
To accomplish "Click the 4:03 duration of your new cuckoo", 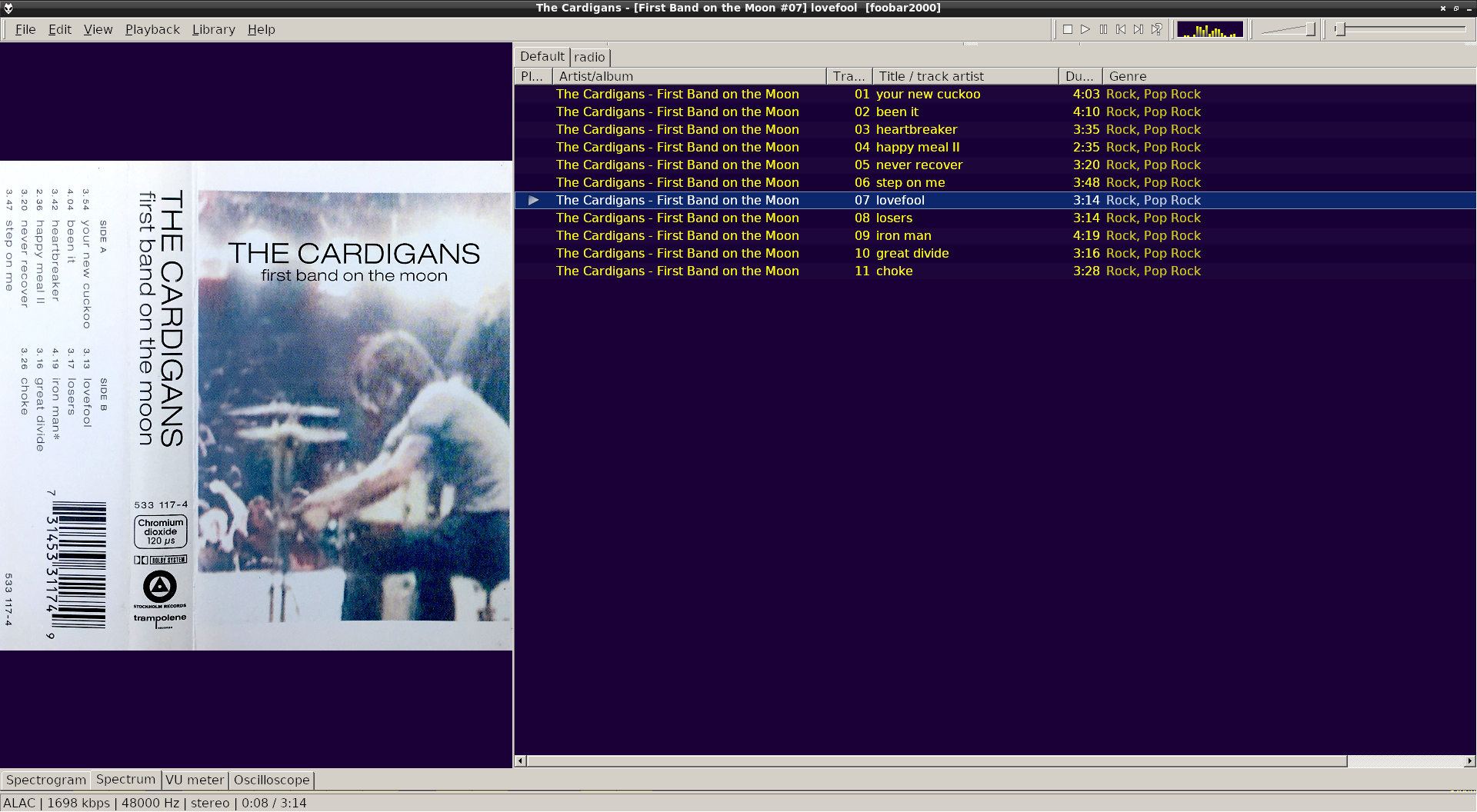I will tap(1086, 94).
